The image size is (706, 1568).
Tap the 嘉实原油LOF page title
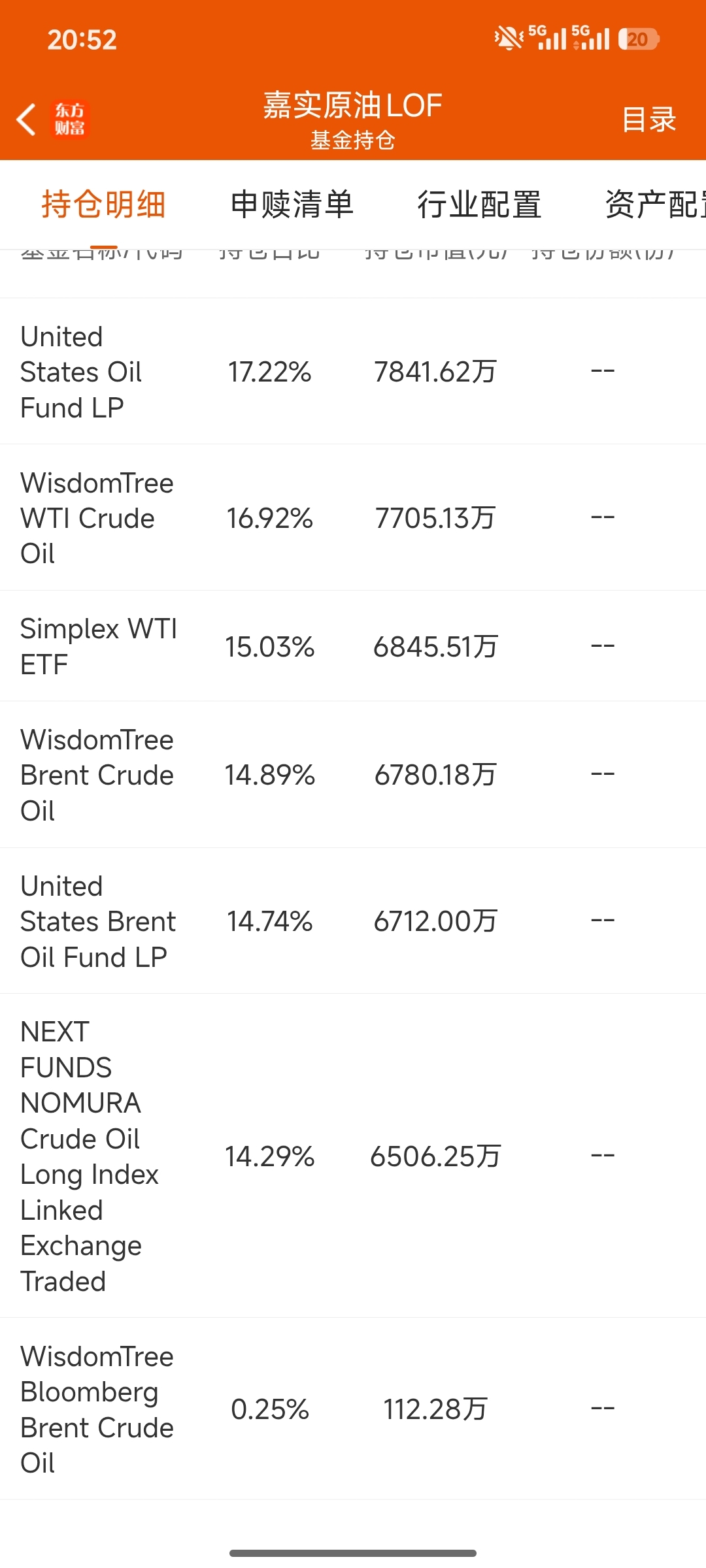pos(353,106)
